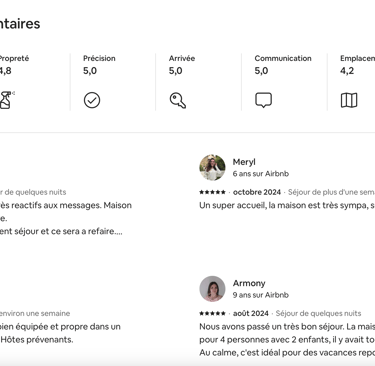Select the Précision 5,0 rating
Image resolution: width=375 pixels, height=366 pixels.
pyautogui.click(x=90, y=71)
